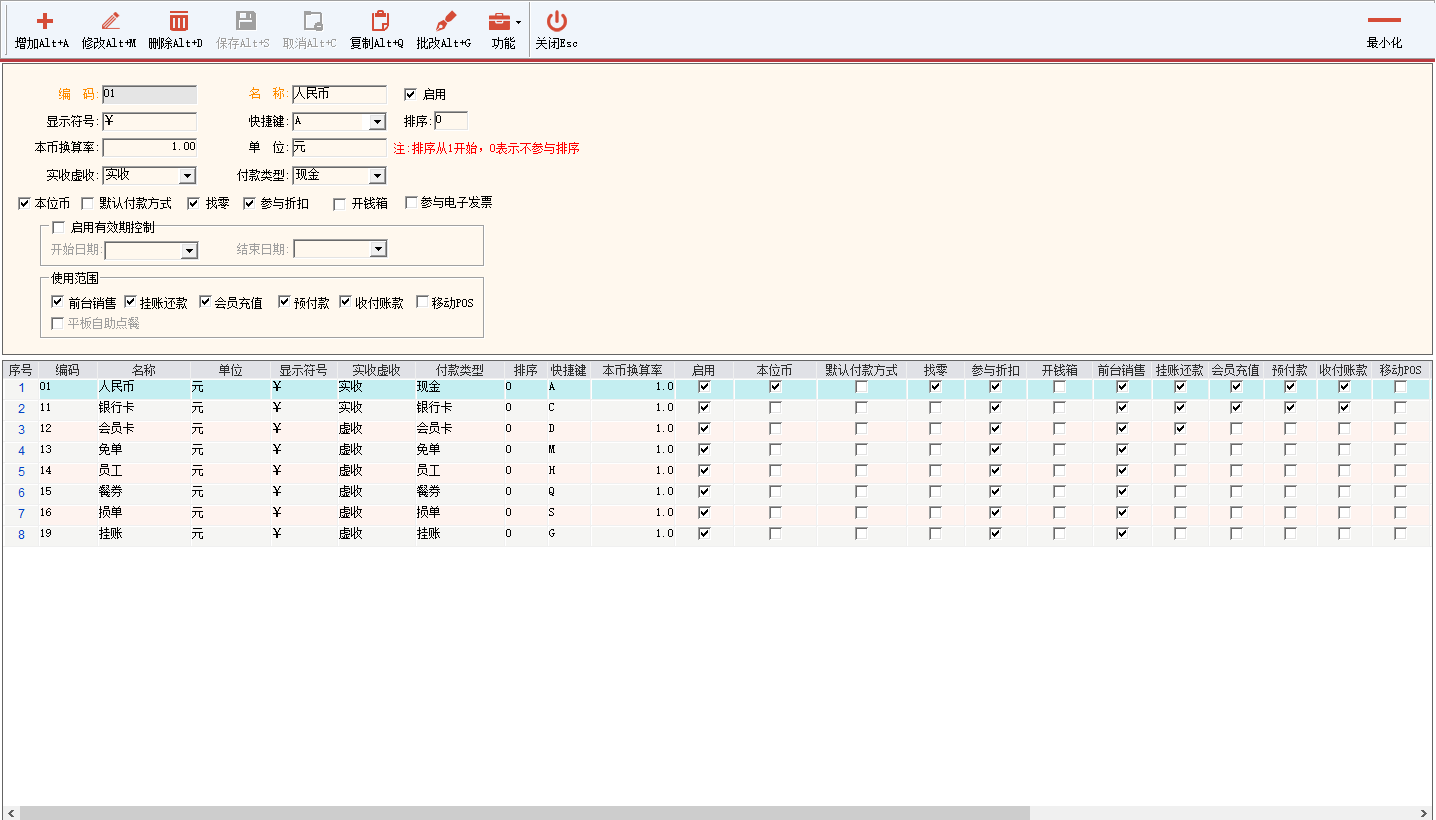1436x820 pixels.
Task: Toggle the 预付款 usage checkbox
Action: (x=284, y=302)
